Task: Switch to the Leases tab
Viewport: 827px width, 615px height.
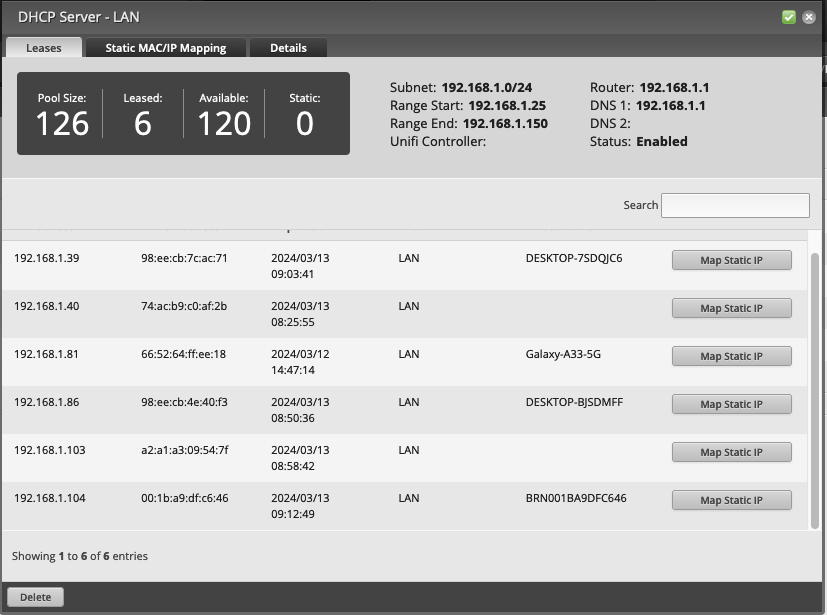Action: pos(43,47)
